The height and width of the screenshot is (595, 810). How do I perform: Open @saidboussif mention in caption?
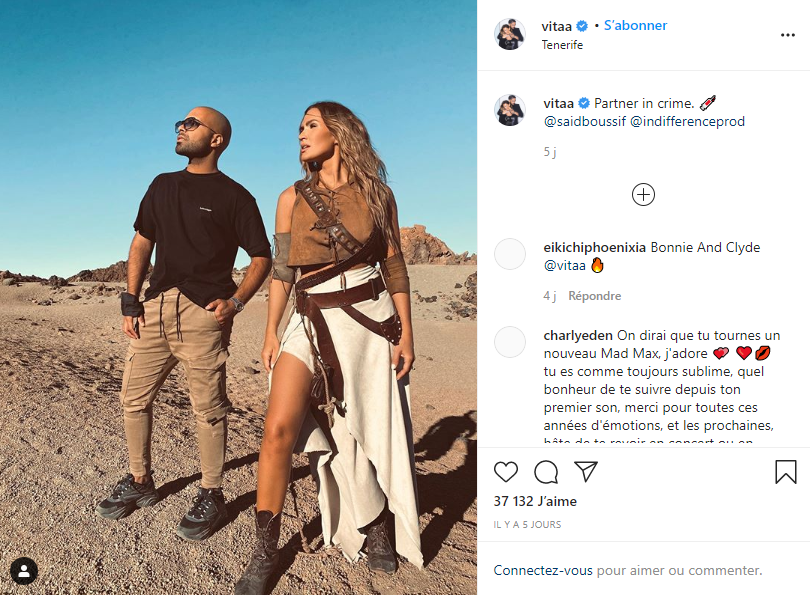click(x=585, y=121)
